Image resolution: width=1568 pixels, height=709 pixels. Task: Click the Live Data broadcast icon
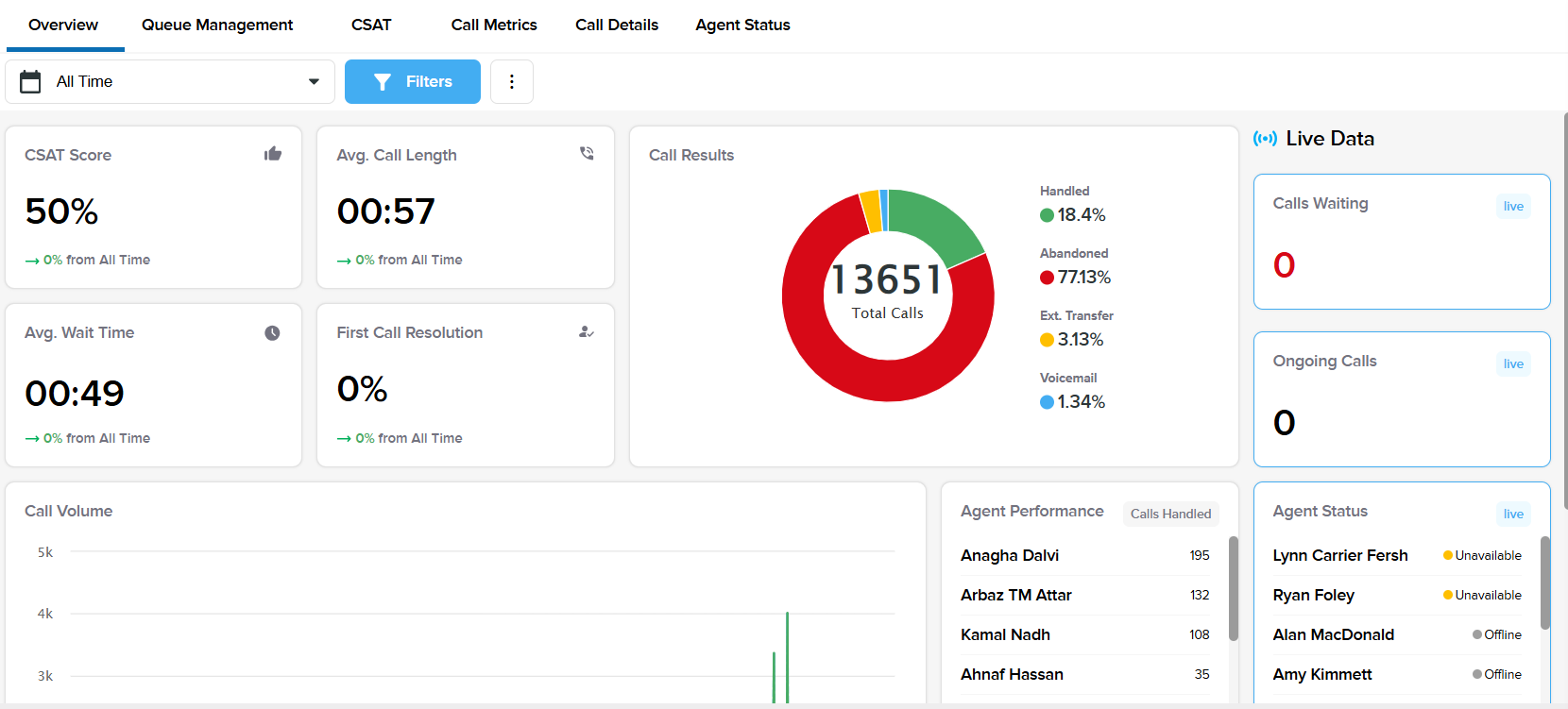pyautogui.click(x=1265, y=139)
